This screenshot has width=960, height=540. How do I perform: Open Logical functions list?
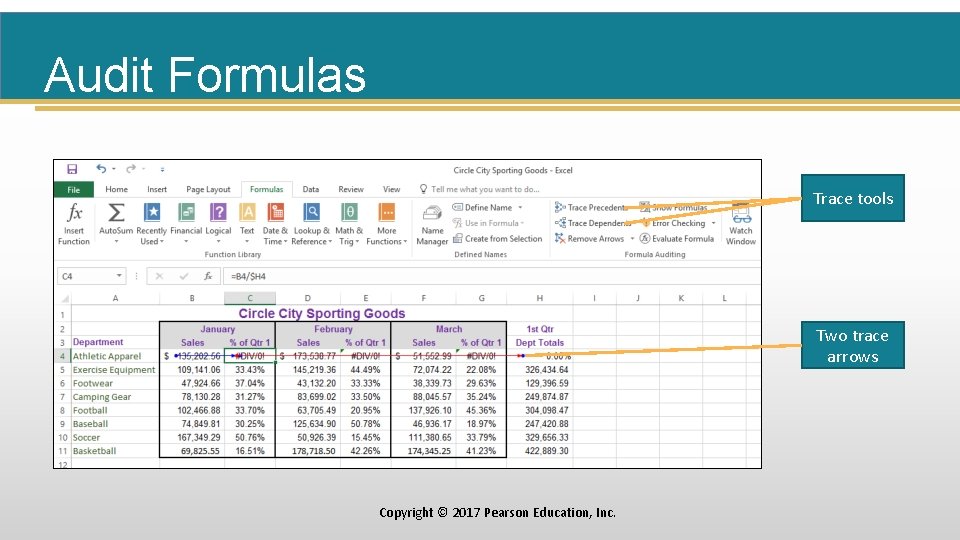click(x=218, y=224)
